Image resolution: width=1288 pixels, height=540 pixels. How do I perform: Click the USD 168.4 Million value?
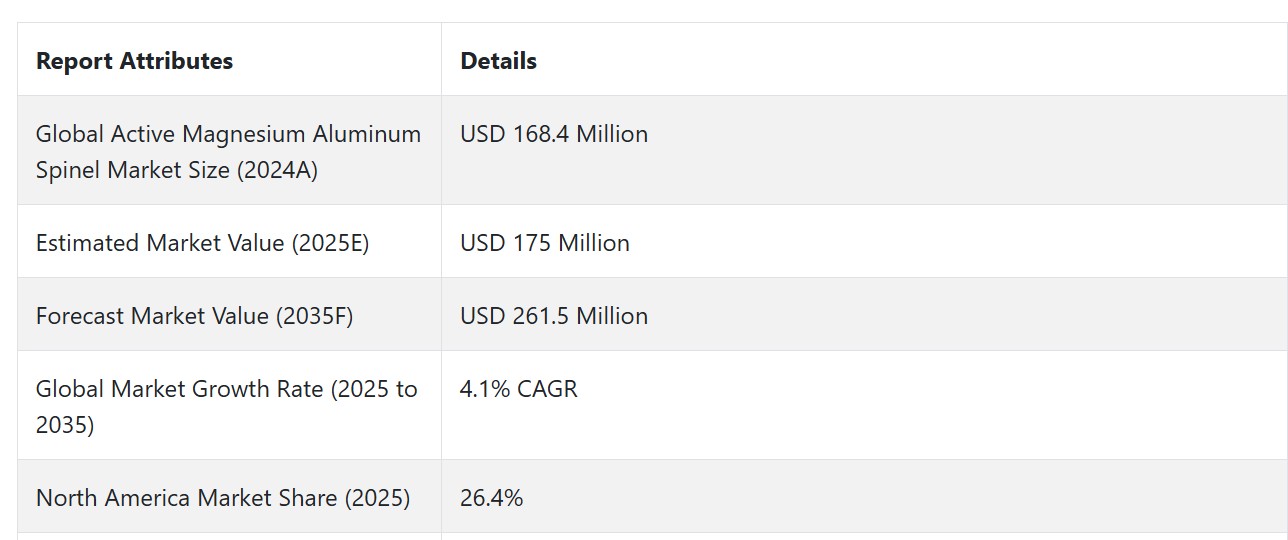[x=554, y=134]
